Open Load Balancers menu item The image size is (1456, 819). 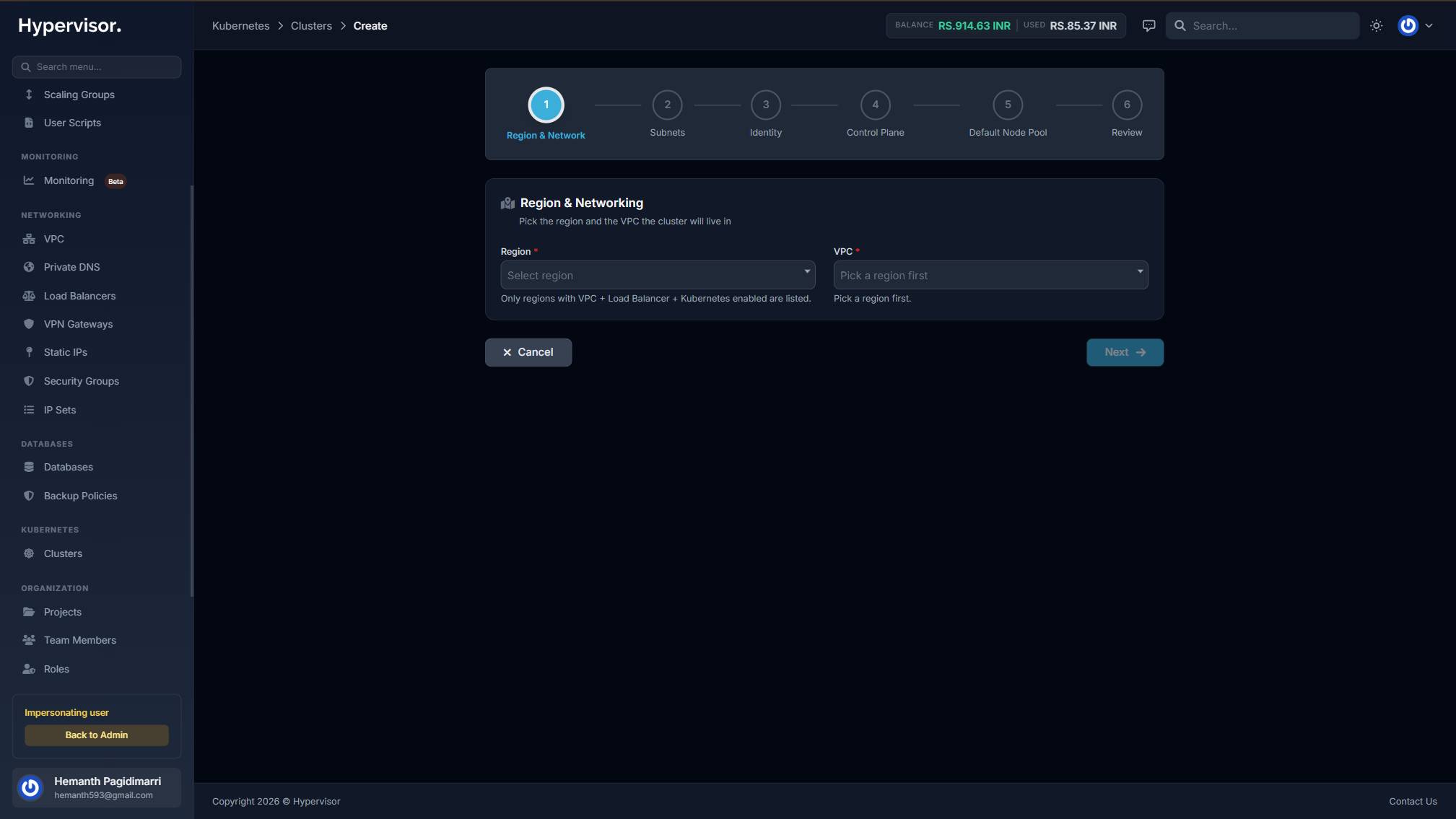pyautogui.click(x=97, y=296)
